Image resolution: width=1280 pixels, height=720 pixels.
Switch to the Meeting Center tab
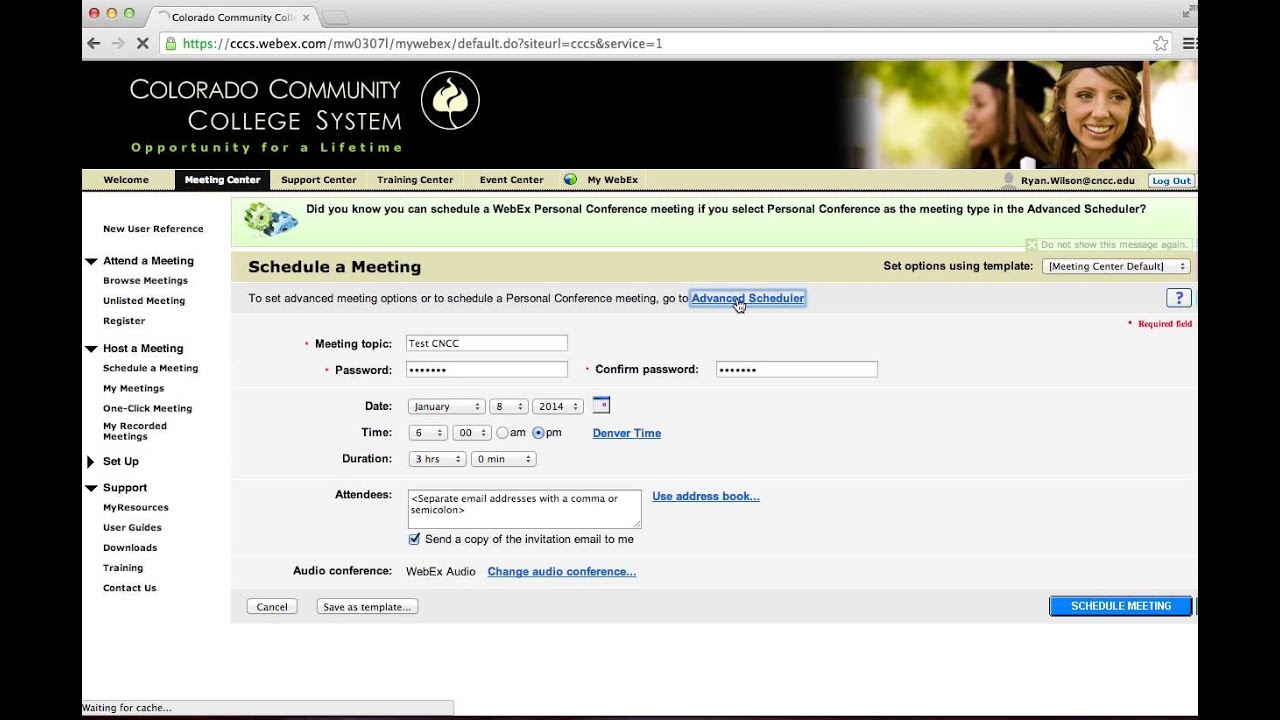pos(222,180)
